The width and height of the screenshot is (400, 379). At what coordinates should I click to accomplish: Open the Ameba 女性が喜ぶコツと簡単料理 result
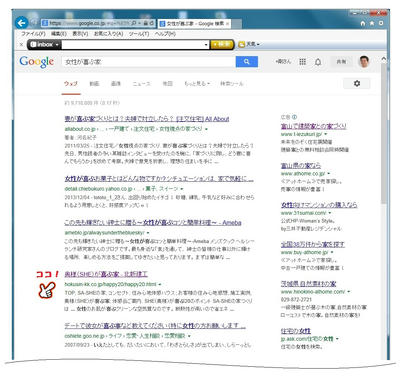(x=153, y=223)
